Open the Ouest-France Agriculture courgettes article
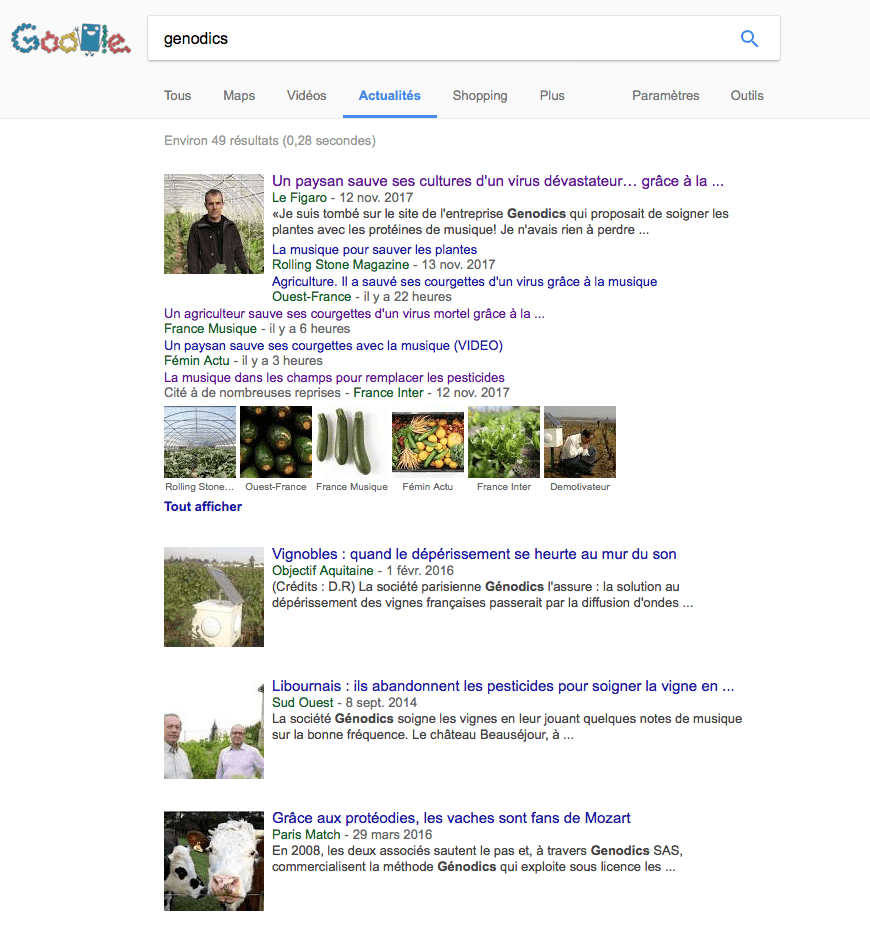The image size is (870, 928). pos(464,281)
